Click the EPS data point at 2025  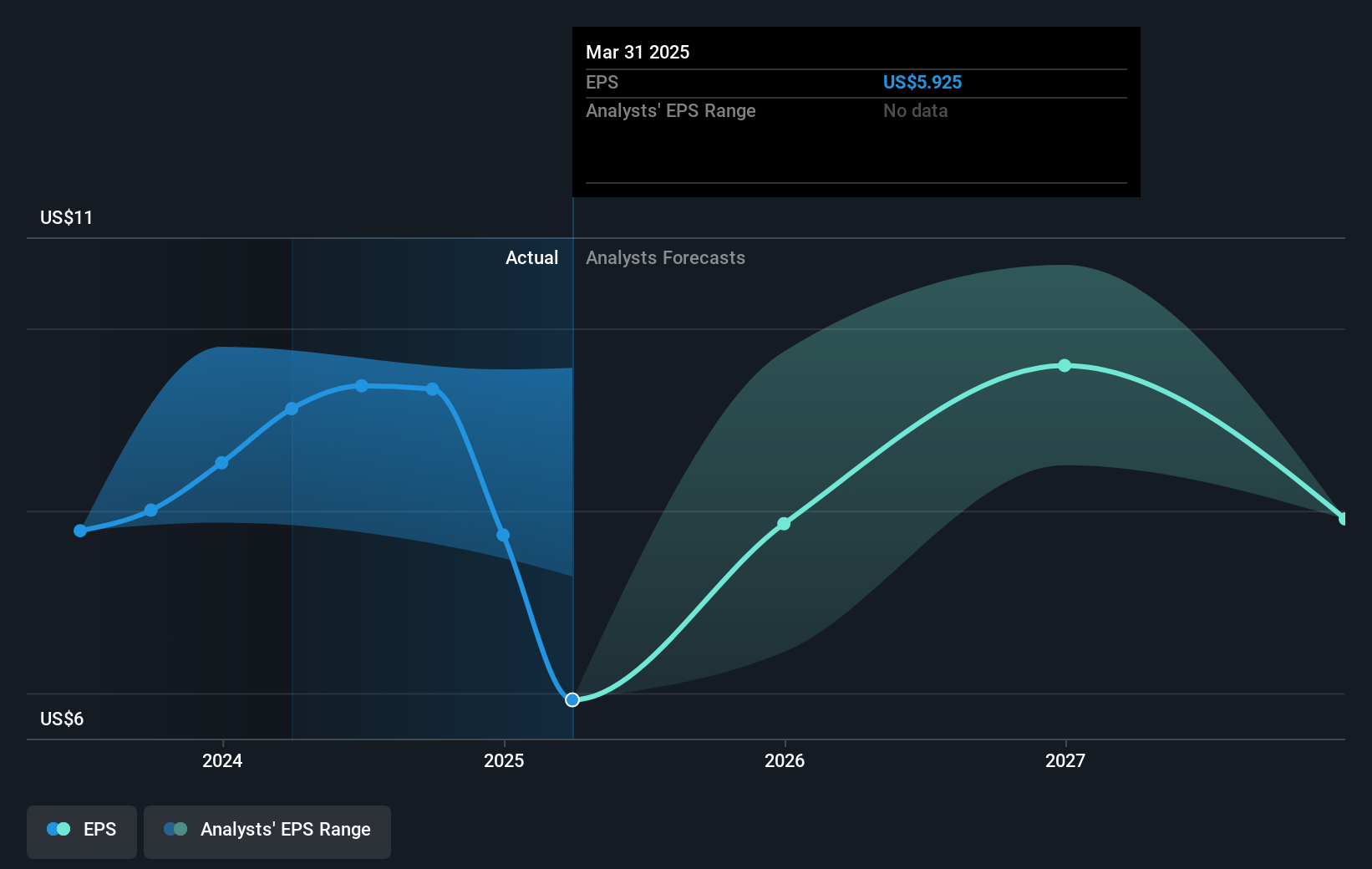coord(503,535)
